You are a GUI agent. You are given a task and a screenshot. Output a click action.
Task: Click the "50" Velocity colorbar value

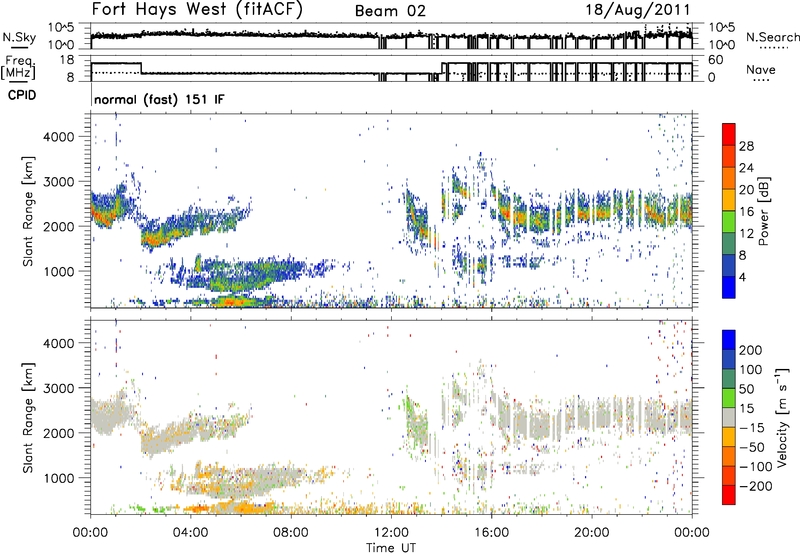(x=746, y=389)
